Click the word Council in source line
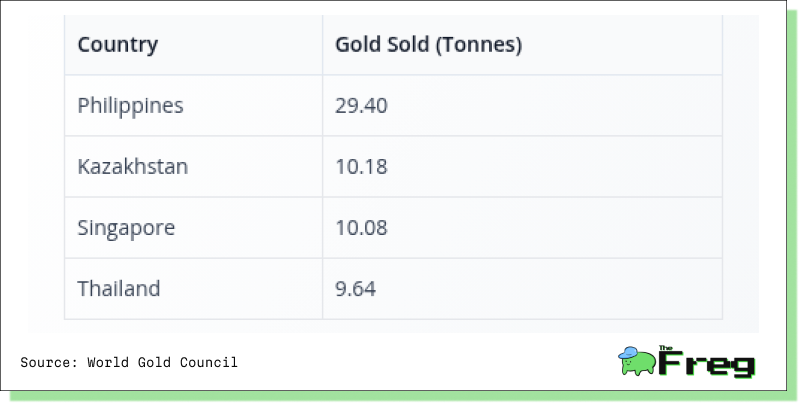The width and height of the screenshot is (799, 403). 209,362
